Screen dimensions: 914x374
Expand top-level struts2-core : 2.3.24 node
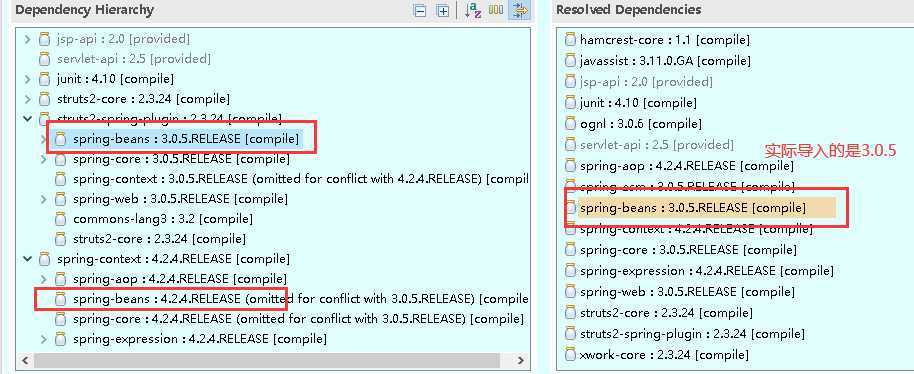click(27, 99)
